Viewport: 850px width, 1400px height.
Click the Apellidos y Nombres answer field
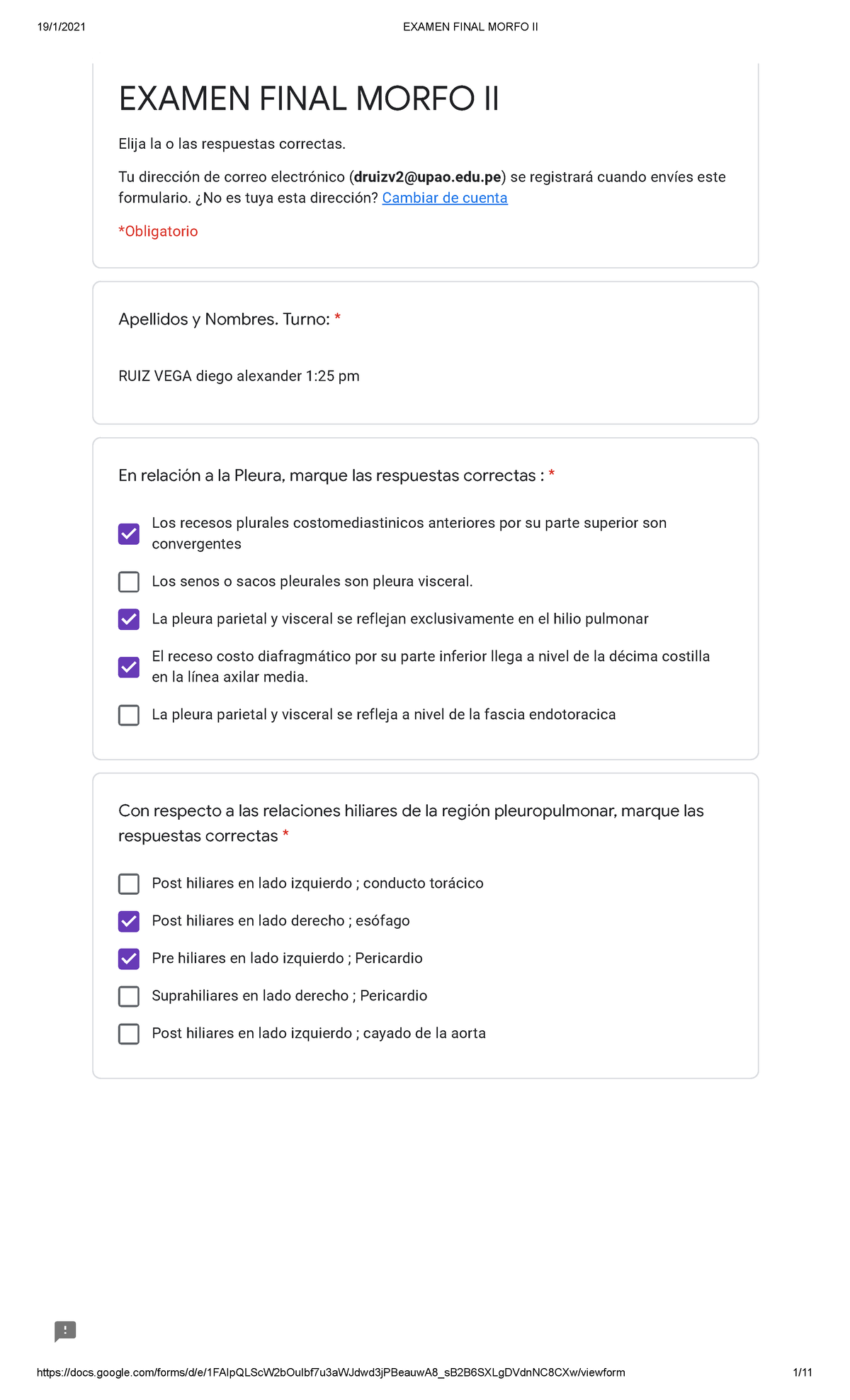[x=239, y=376]
